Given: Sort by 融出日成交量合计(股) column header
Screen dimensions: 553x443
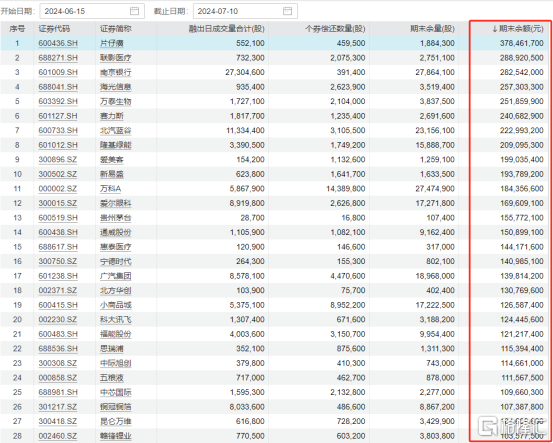Looking at the screenshot, I should coord(226,29).
